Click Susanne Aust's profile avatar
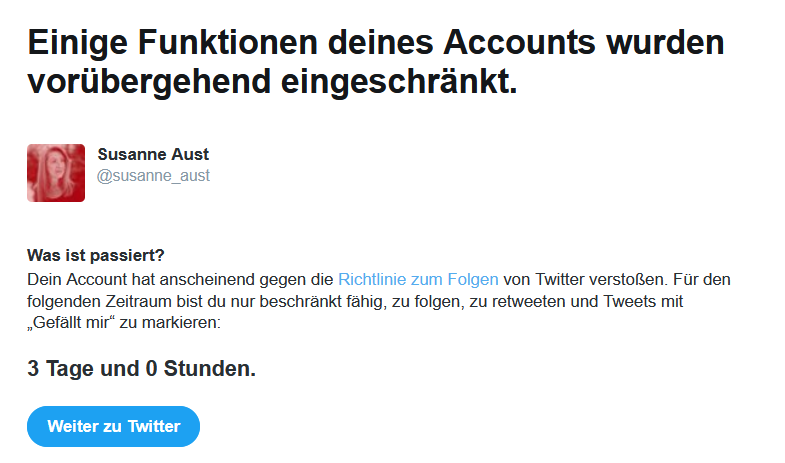The width and height of the screenshot is (785, 463). pos(56,173)
